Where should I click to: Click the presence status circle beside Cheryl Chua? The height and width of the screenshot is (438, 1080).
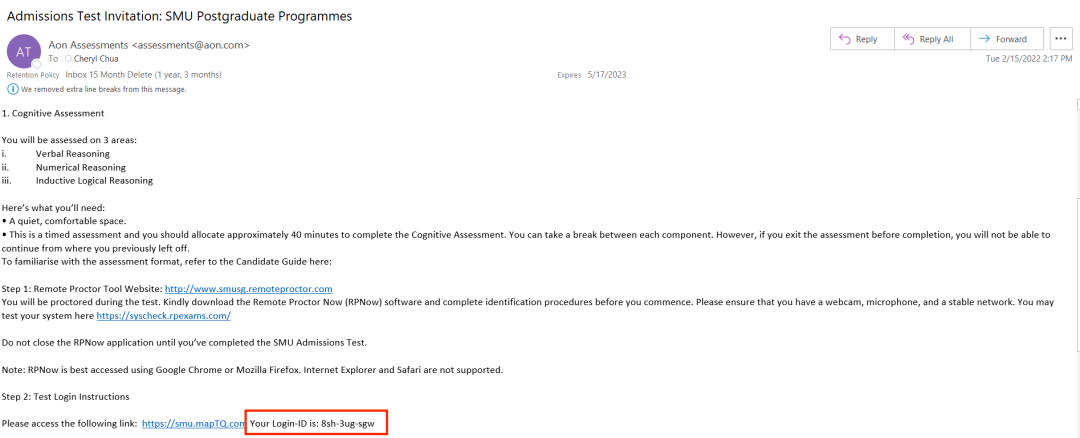coord(68,59)
